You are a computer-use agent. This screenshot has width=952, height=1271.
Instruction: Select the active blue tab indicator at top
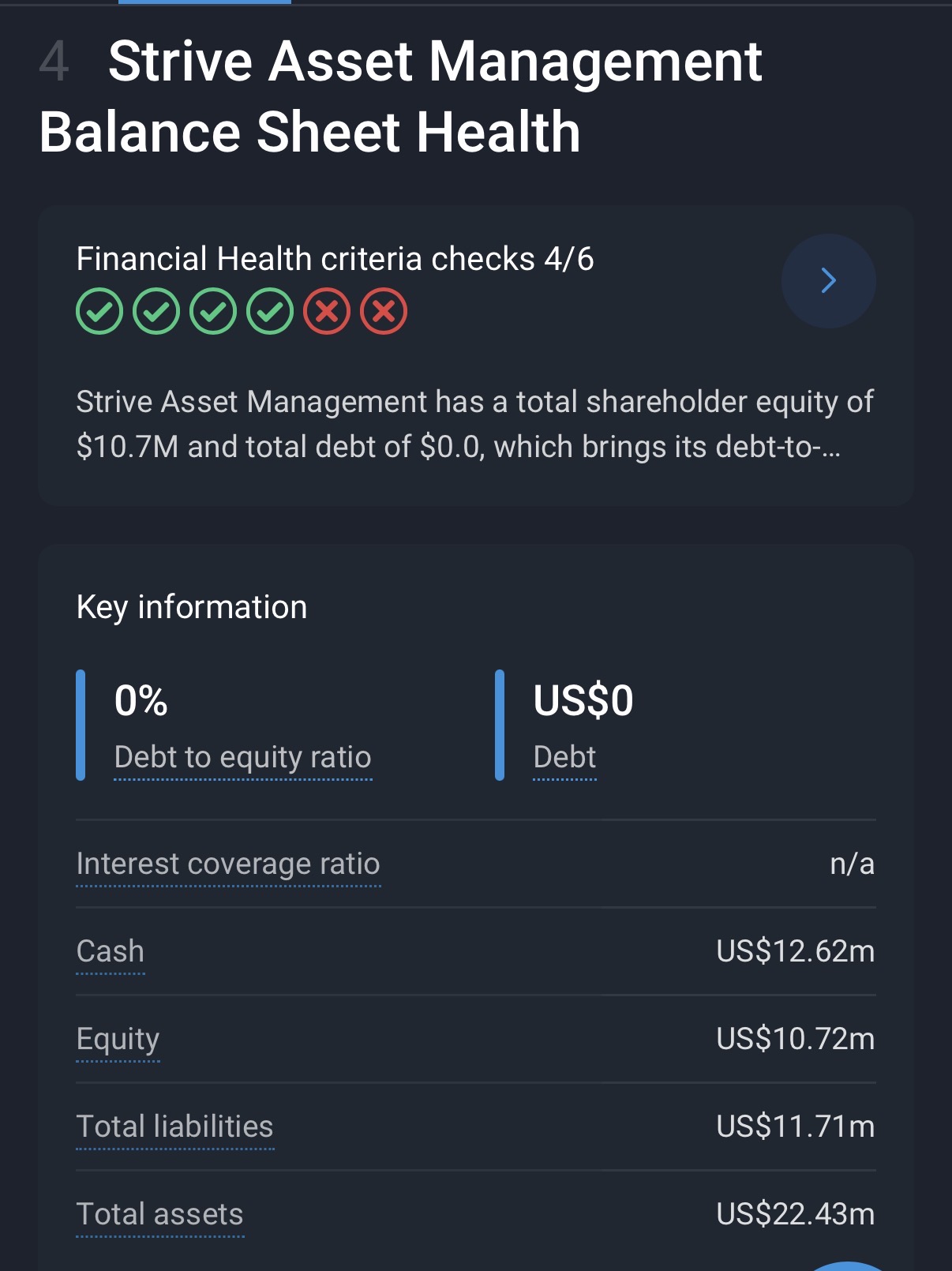pyautogui.click(x=204, y=2)
